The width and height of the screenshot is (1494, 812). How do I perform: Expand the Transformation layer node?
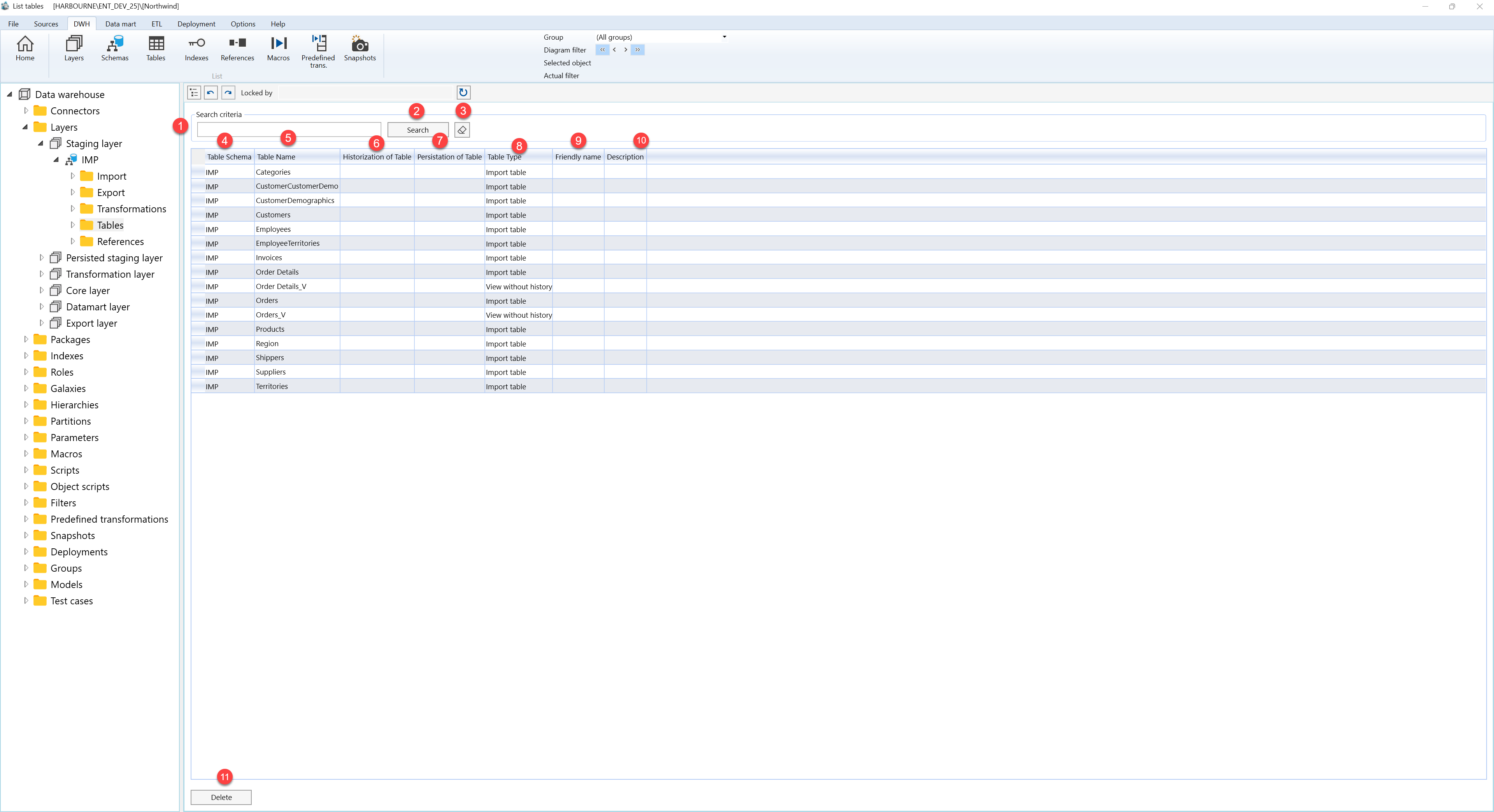[x=41, y=273]
